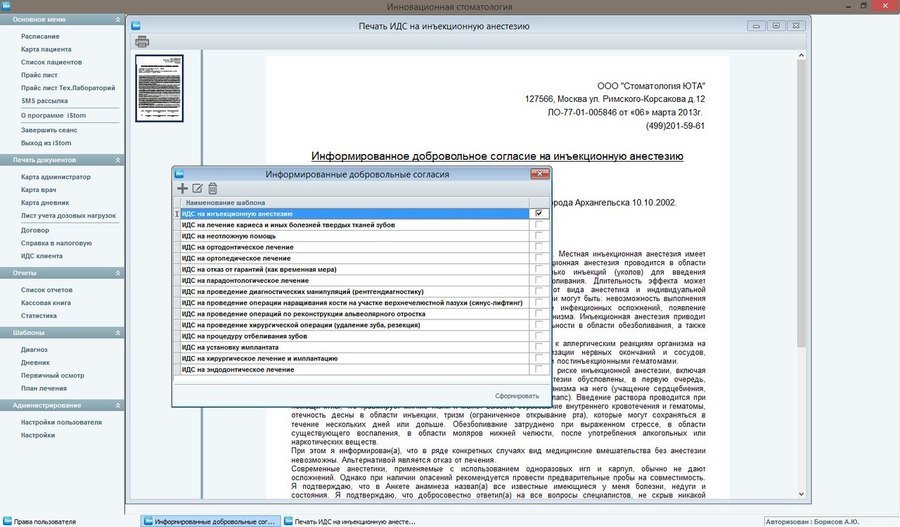Open Первичный осмотр template

coord(52,375)
